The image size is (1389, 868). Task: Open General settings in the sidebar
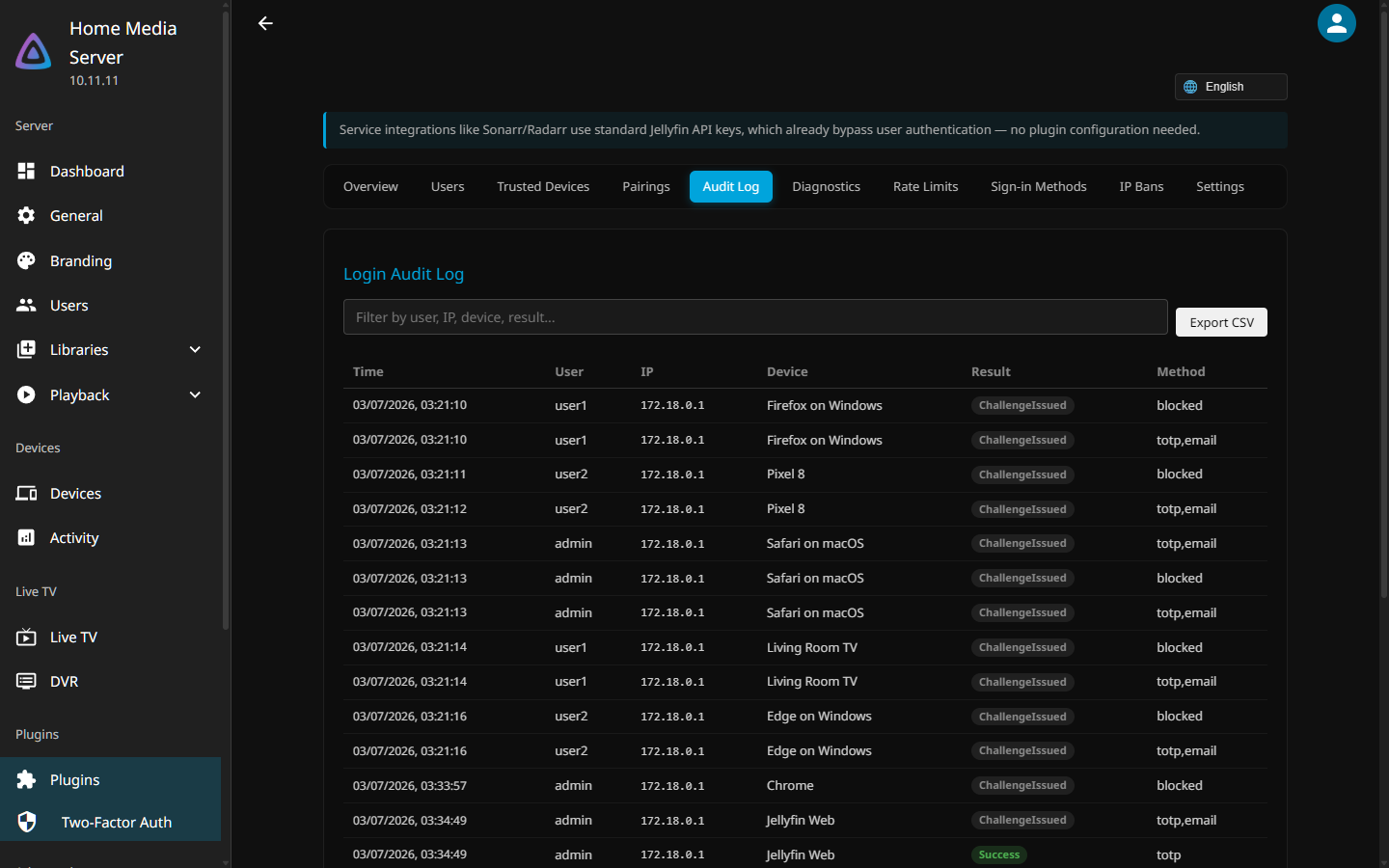[110, 215]
